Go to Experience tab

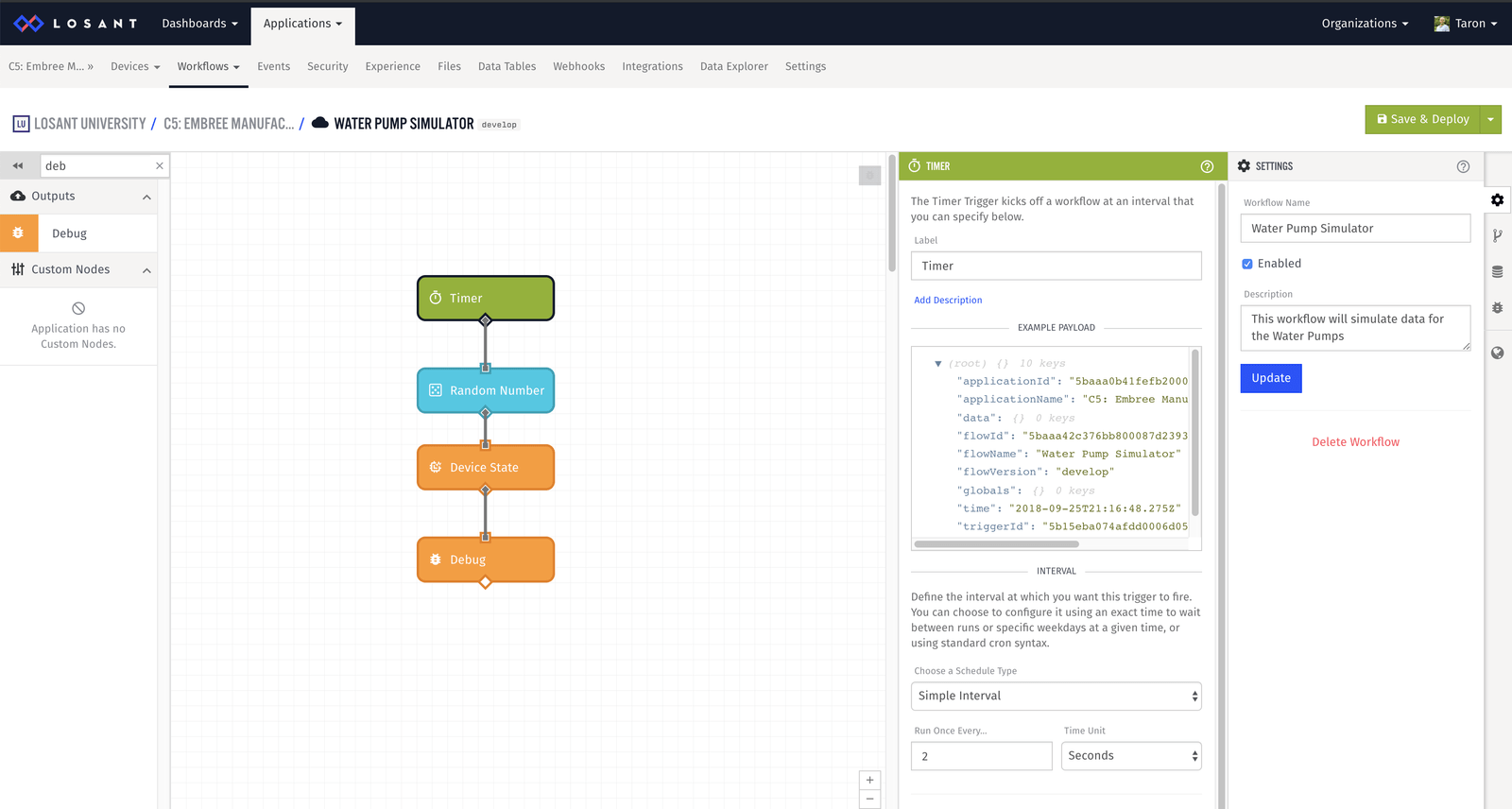tap(393, 66)
